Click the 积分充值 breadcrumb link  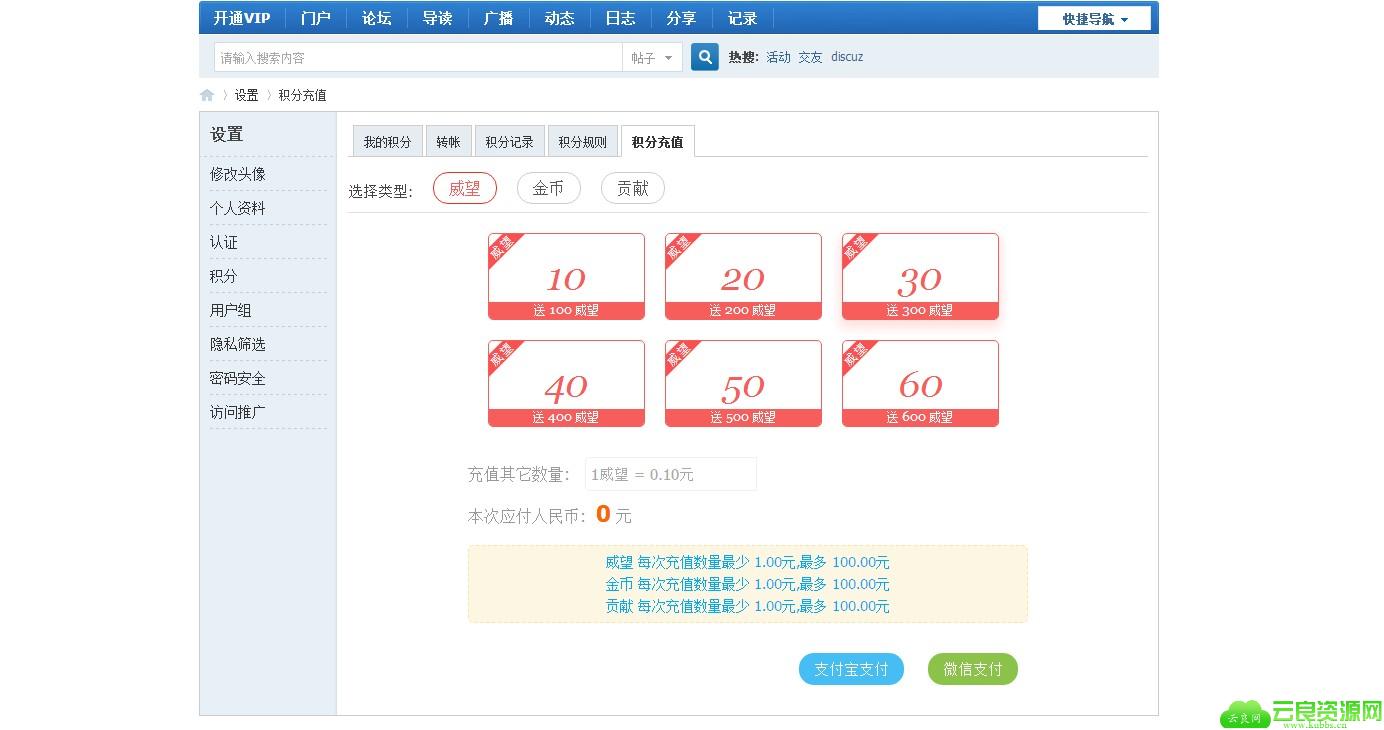click(302, 95)
